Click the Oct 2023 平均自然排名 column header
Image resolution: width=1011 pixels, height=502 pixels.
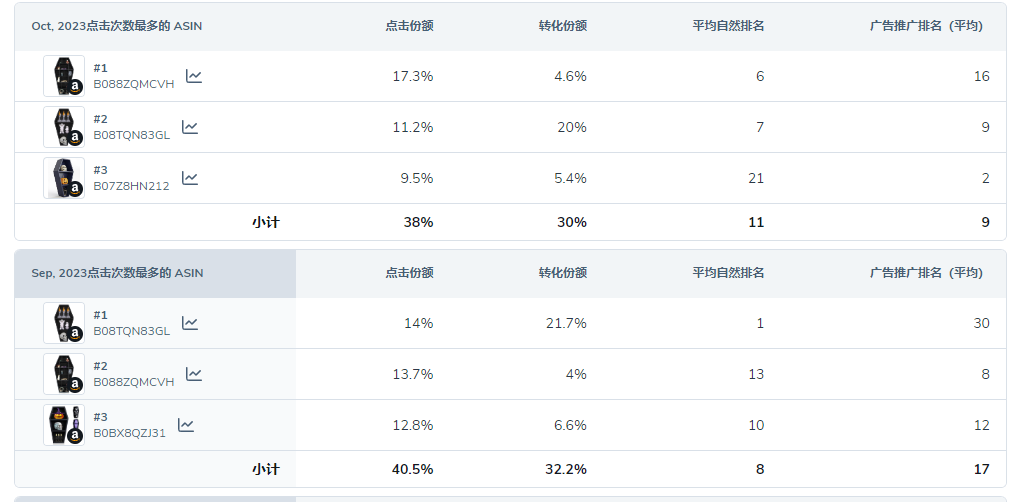(x=729, y=26)
